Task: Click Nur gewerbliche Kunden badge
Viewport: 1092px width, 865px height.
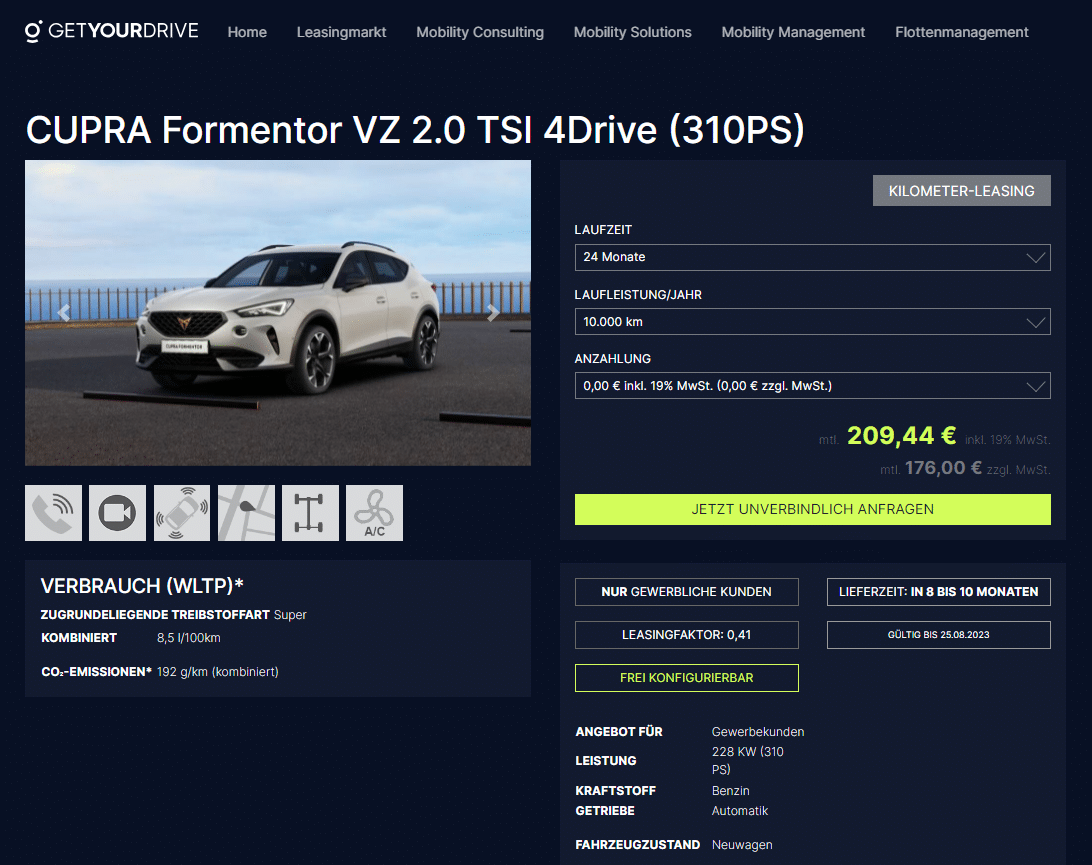Action: pyautogui.click(x=687, y=592)
